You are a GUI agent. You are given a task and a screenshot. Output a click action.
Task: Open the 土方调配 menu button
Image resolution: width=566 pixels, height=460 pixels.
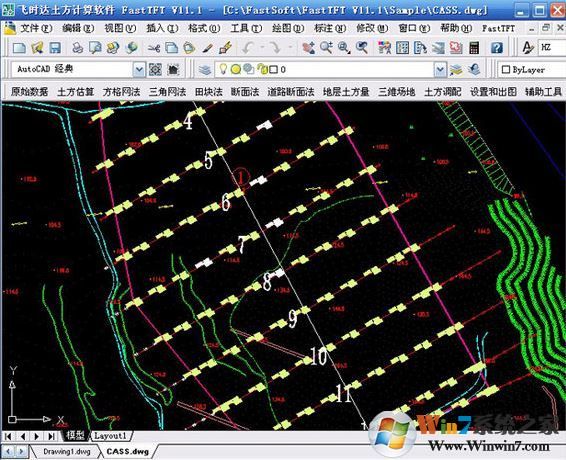coord(443,92)
